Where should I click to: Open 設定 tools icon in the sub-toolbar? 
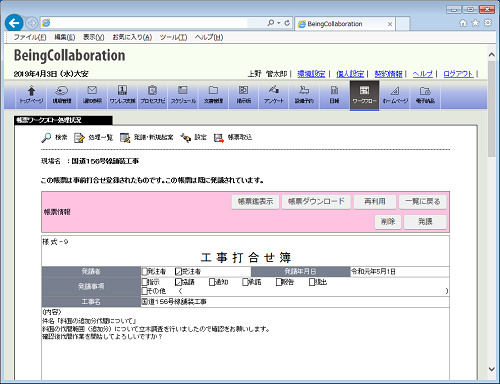coord(186,137)
